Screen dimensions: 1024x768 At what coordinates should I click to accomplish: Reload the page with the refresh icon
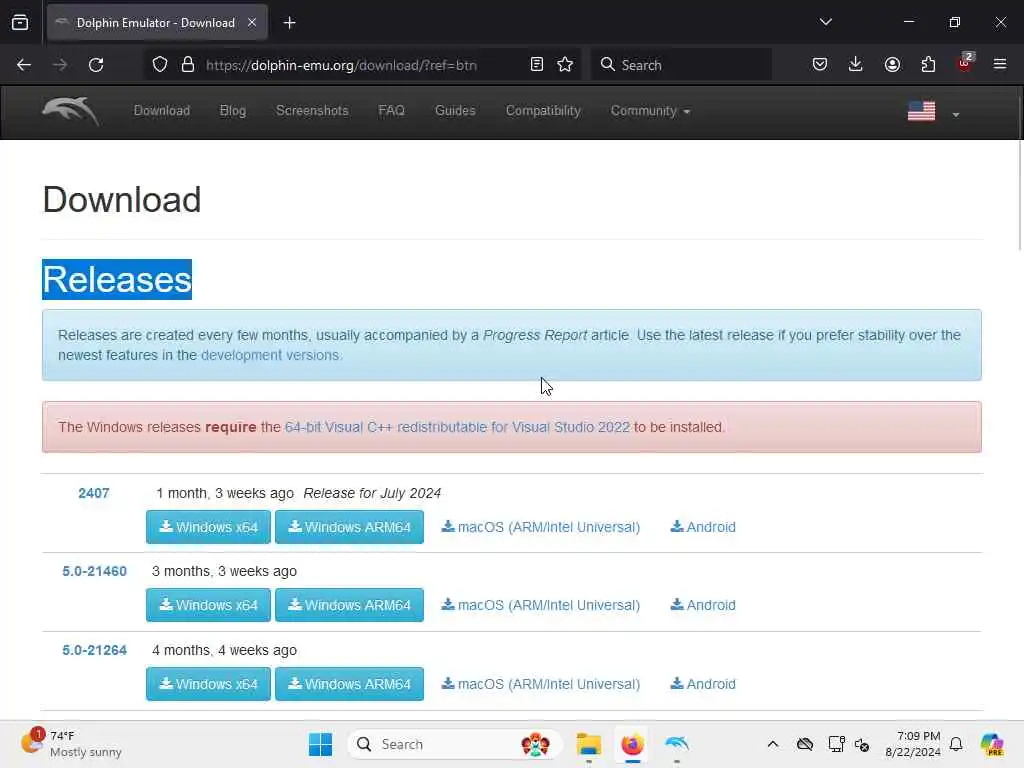96,65
